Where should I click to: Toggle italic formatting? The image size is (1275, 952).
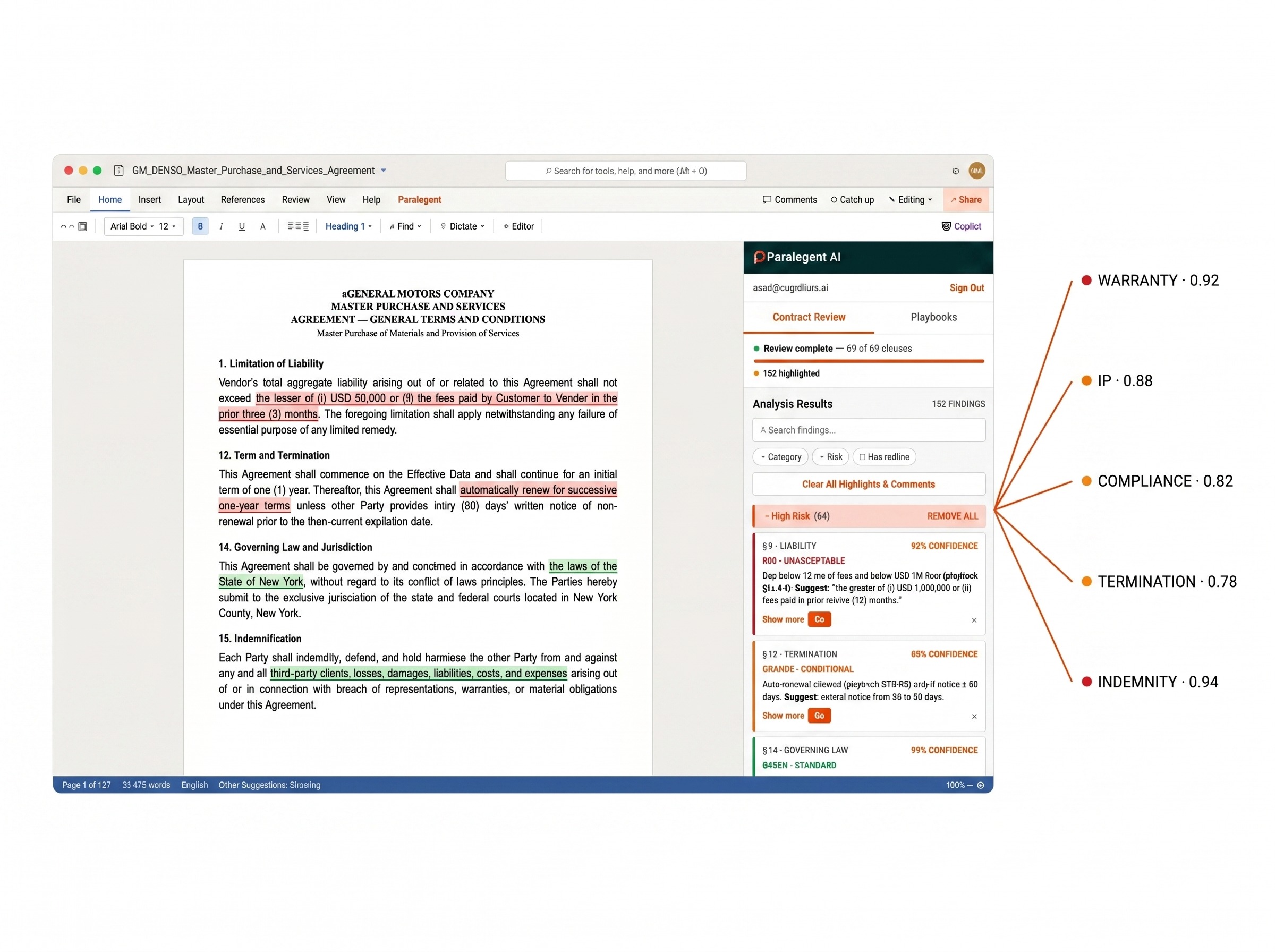[x=220, y=226]
